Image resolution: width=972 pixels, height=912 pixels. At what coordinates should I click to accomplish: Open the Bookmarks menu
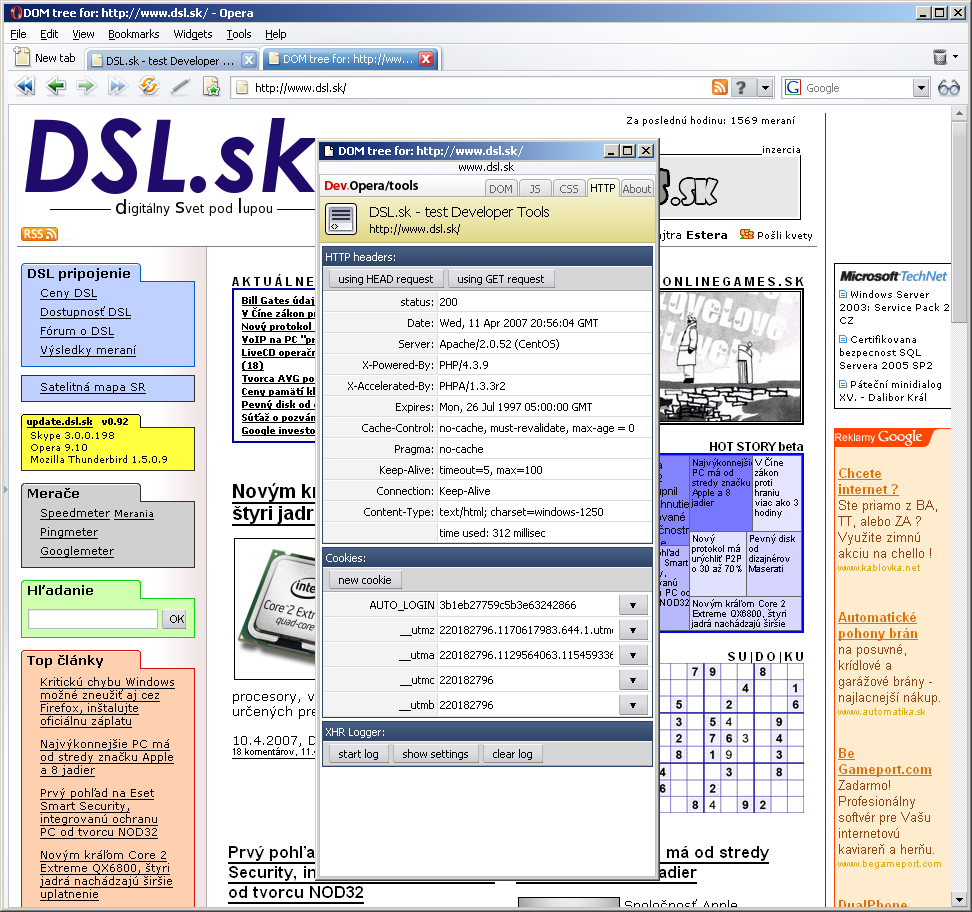point(133,34)
